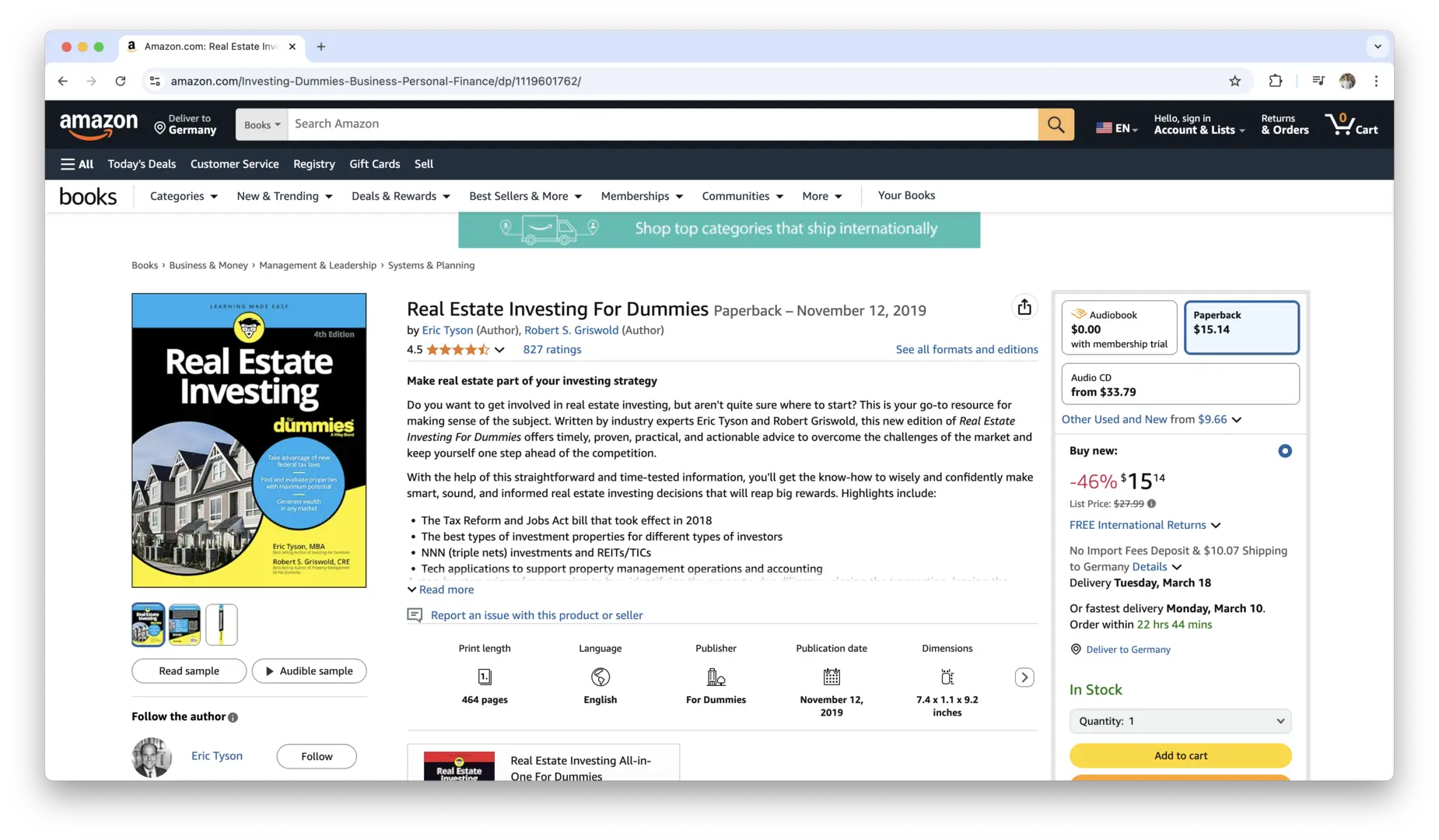
Task: Open the browser extensions puzzle icon
Action: pyautogui.click(x=1275, y=81)
